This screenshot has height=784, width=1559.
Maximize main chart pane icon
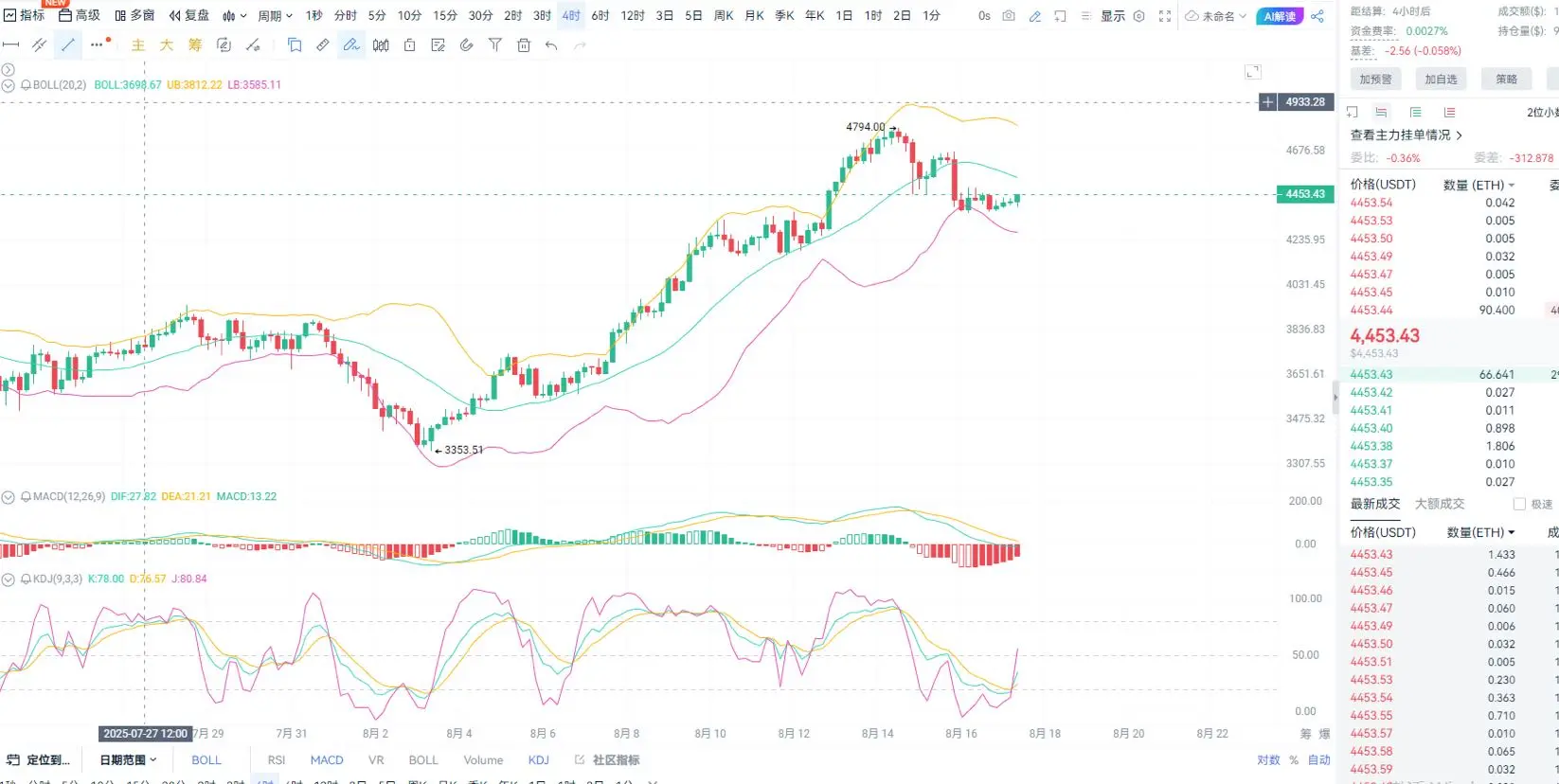pyautogui.click(x=1253, y=71)
